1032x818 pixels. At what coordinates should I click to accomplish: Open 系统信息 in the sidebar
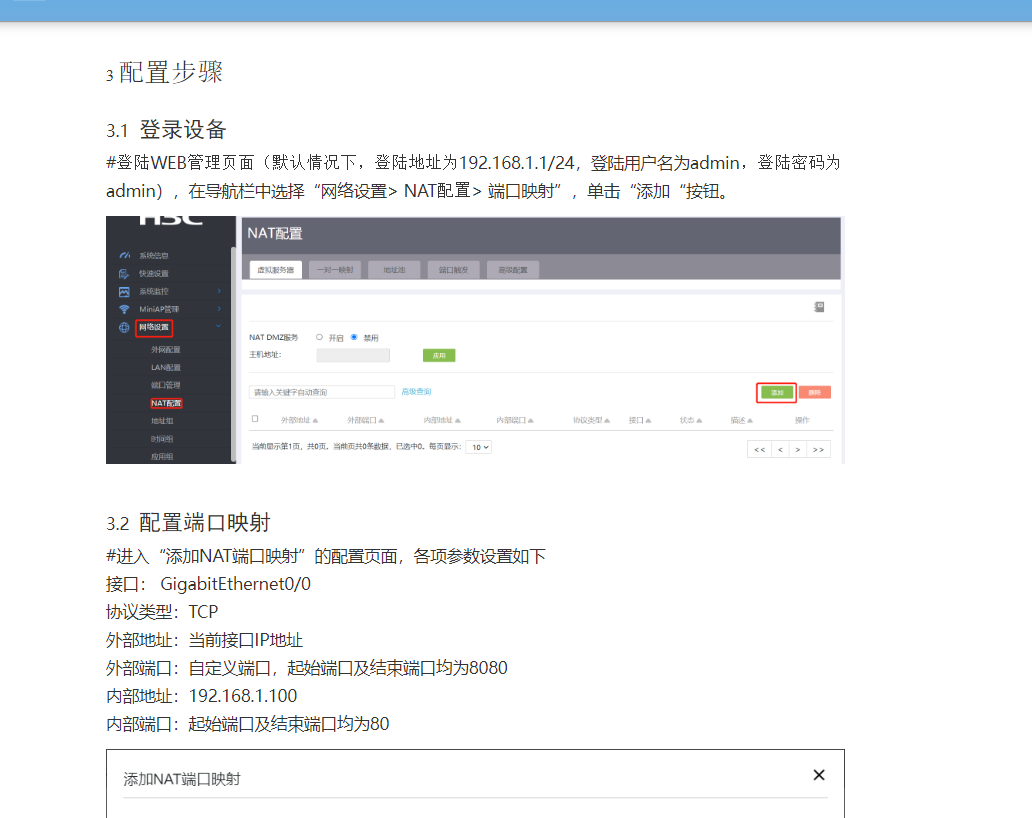pyautogui.click(x=153, y=255)
